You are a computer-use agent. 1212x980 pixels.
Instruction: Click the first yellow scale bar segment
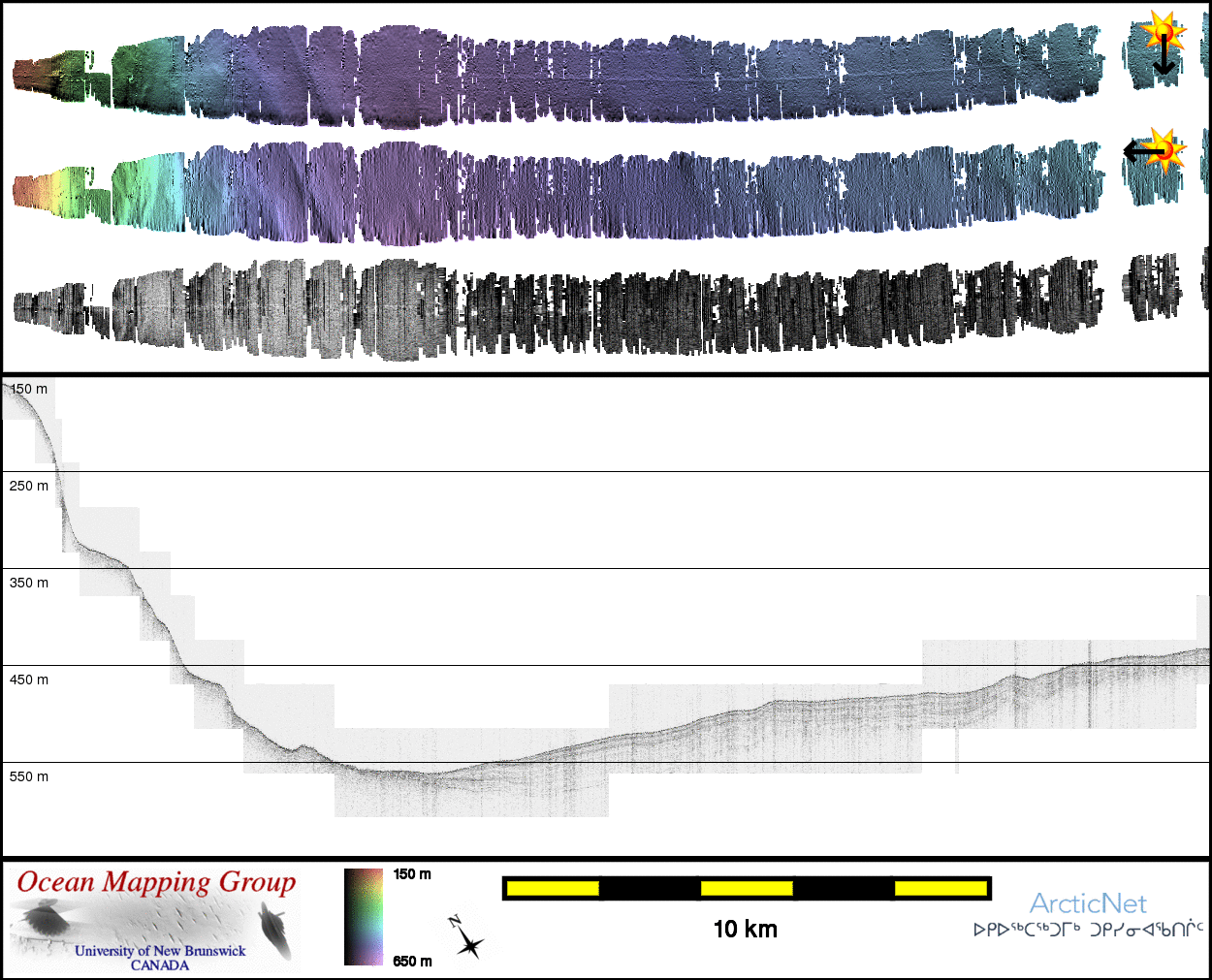pyautogui.click(x=553, y=888)
